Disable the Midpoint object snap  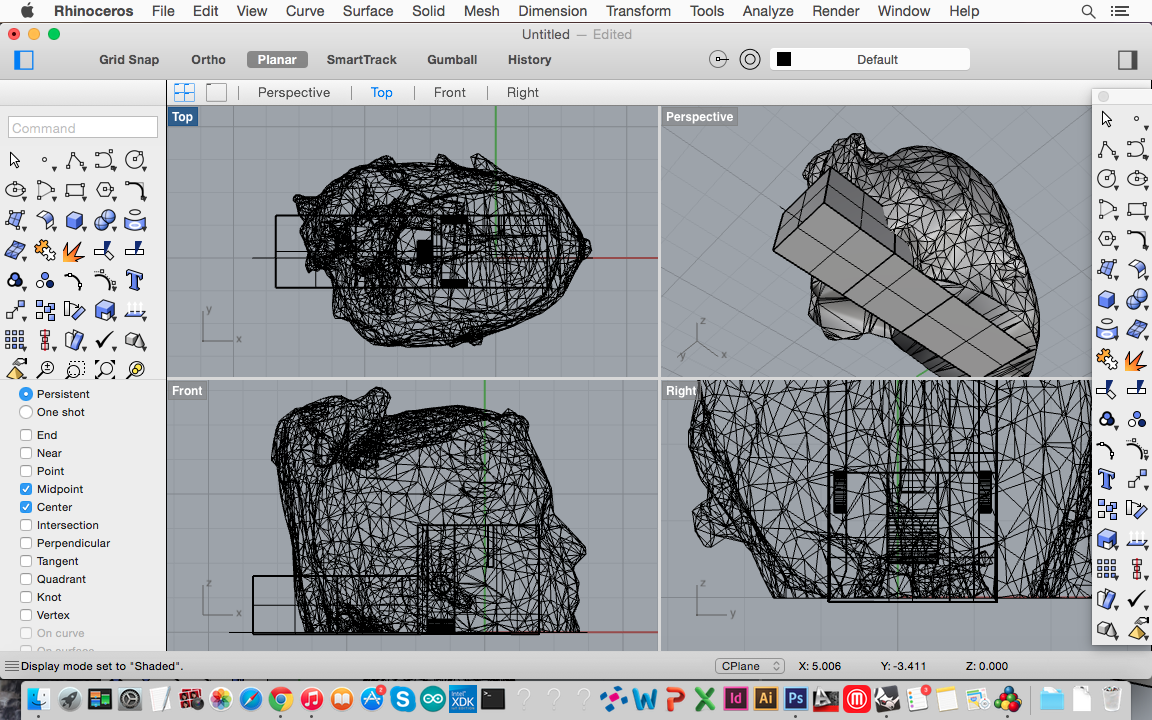coord(26,489)
